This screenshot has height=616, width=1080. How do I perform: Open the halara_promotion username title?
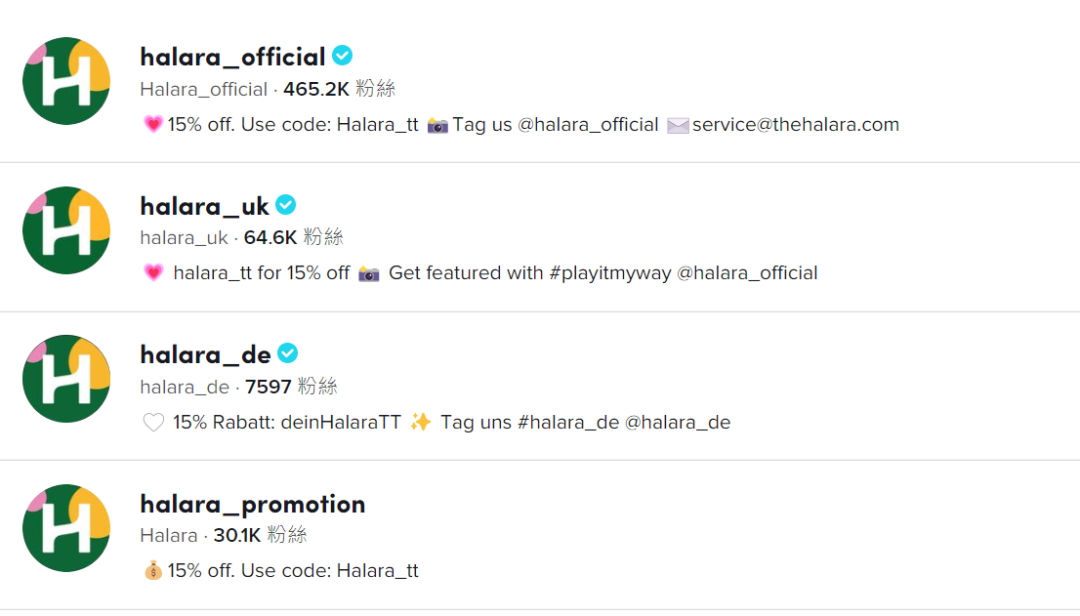tap(252, 504)
